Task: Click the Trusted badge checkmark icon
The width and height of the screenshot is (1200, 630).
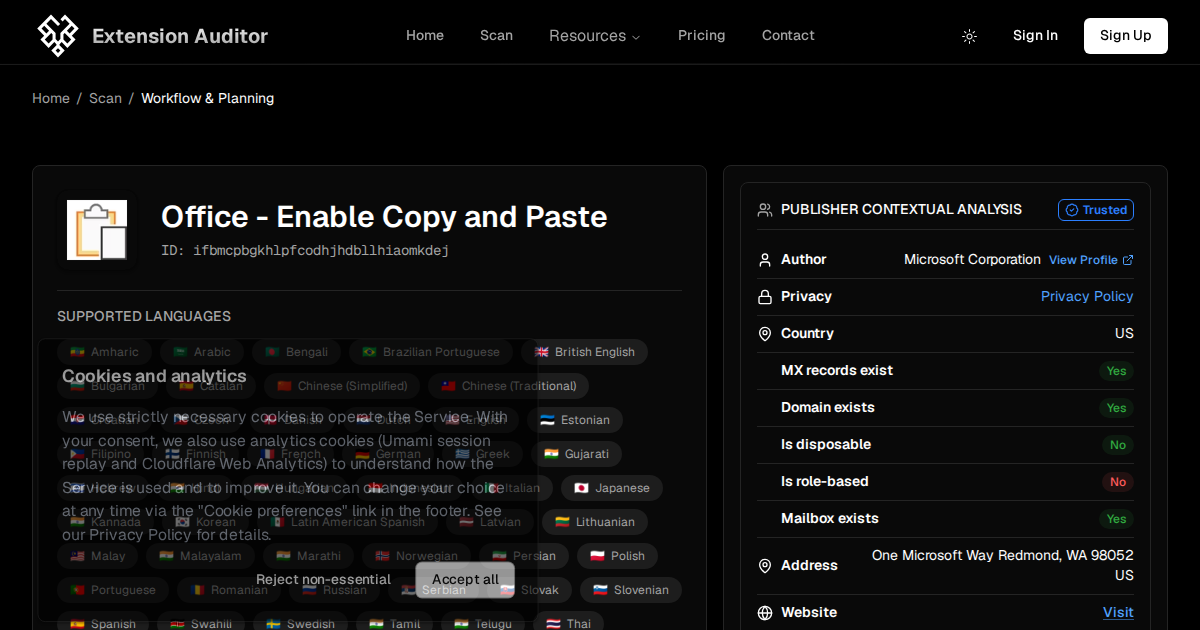Action: [1072, 210]
